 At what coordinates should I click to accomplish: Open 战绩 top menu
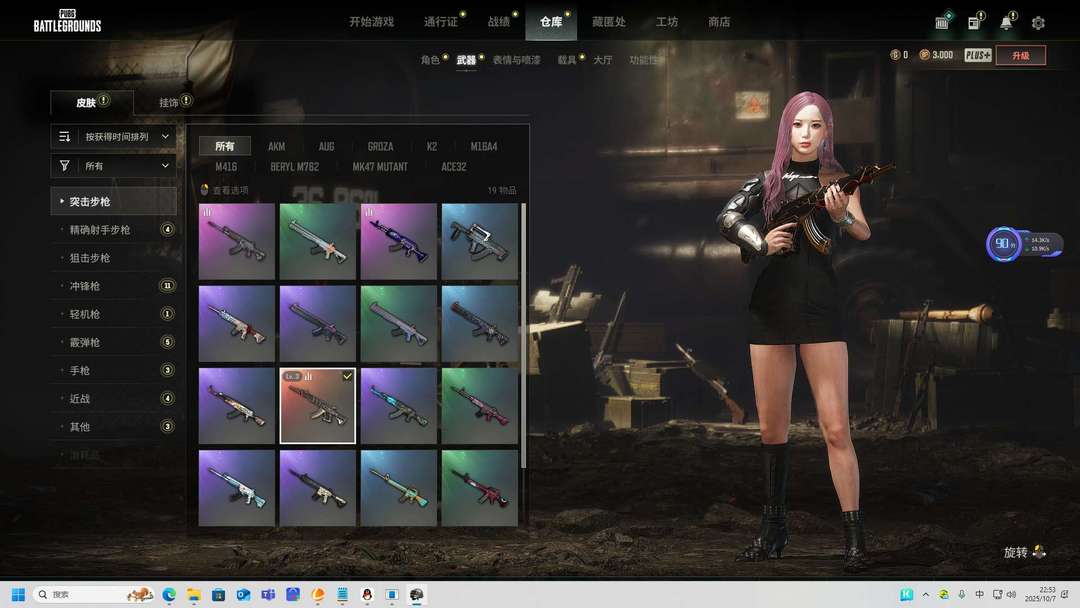pyautogui.click(x=499, y=22)
